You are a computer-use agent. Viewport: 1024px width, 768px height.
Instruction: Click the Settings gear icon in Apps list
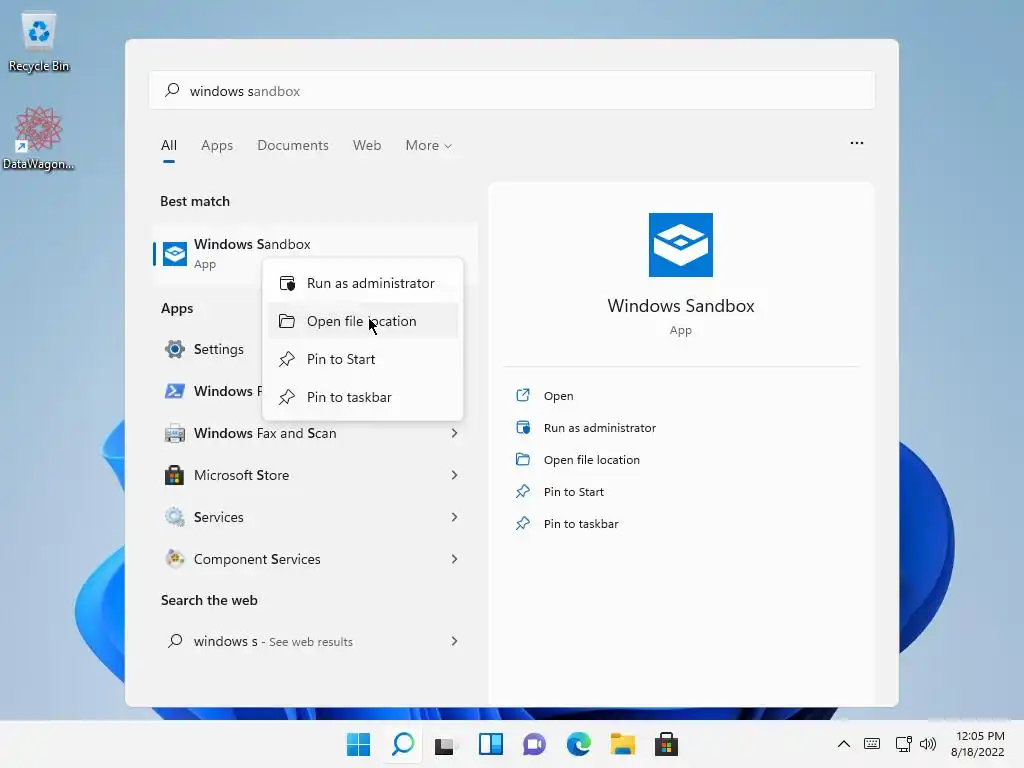(x=174, y=349)
